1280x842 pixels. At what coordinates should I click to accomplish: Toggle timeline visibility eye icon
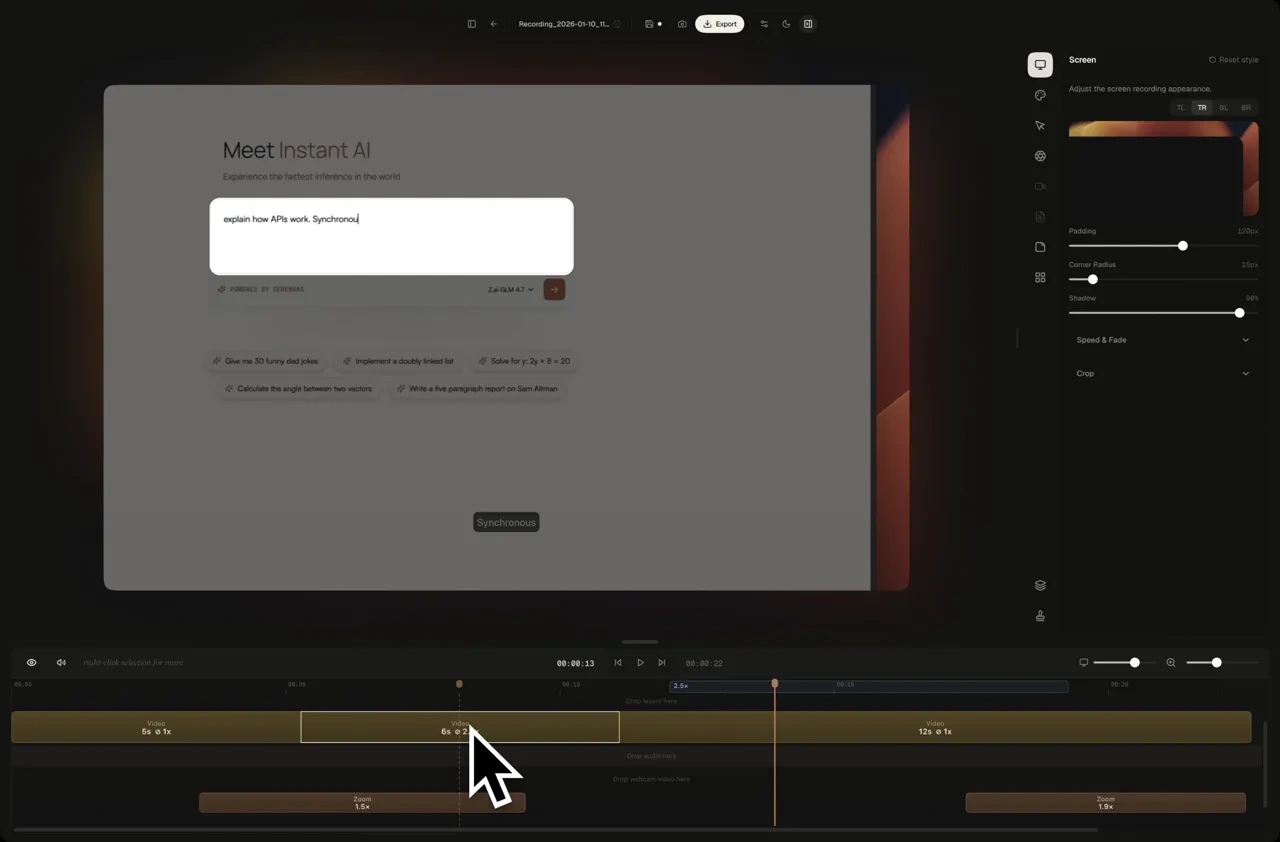click(x=32, y=663)
